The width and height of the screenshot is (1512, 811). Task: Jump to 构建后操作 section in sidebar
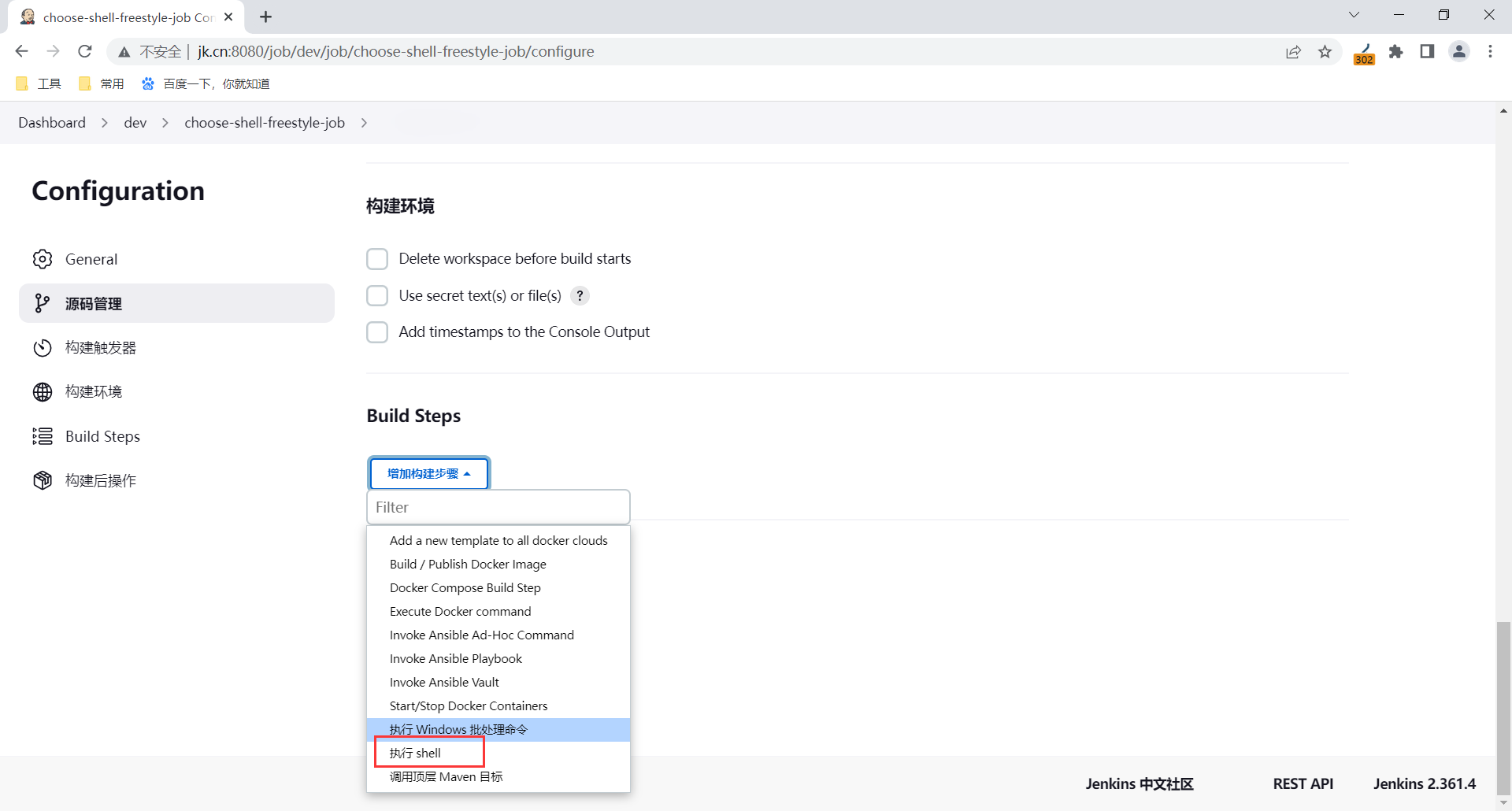176,480
